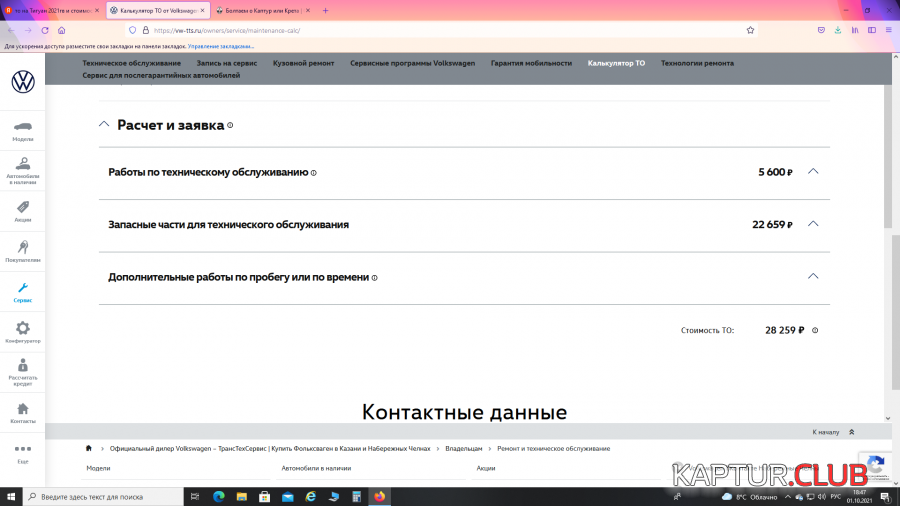Open Кузовной ремонт menu item
The width and height of the screenshot is (900, 506).
(x=304, y=63)
